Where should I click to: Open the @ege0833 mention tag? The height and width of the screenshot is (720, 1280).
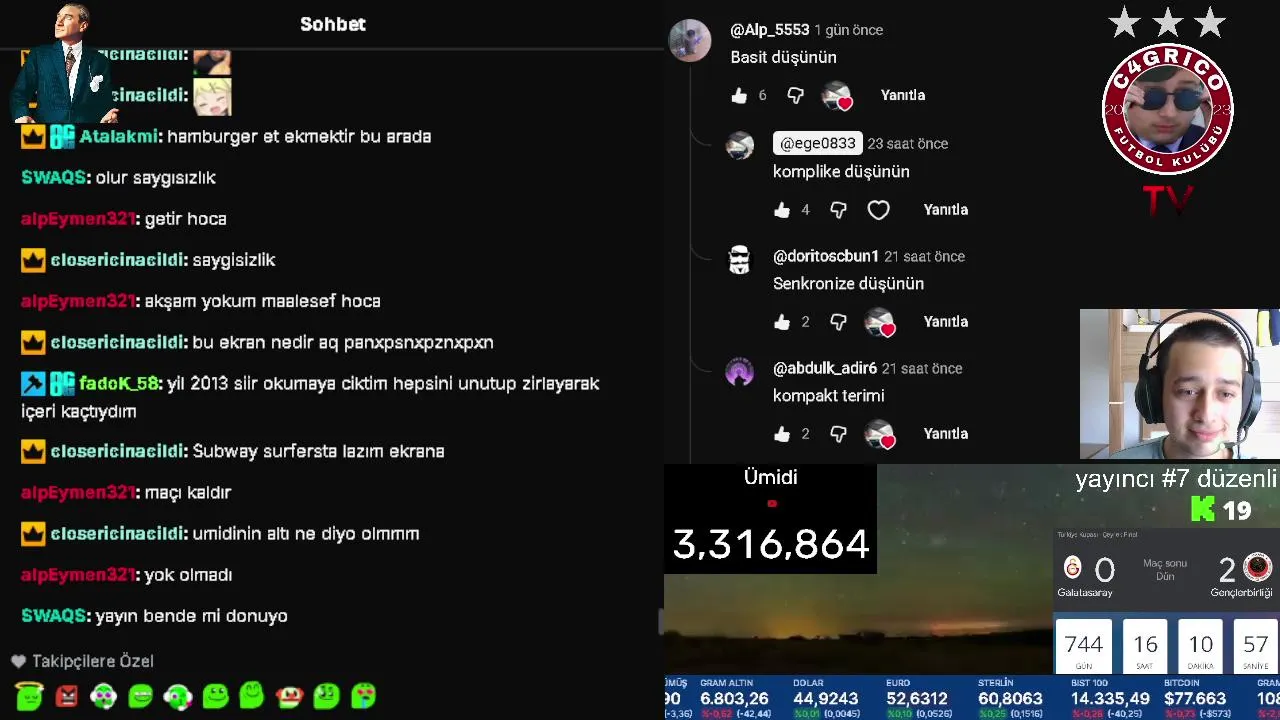817,144
